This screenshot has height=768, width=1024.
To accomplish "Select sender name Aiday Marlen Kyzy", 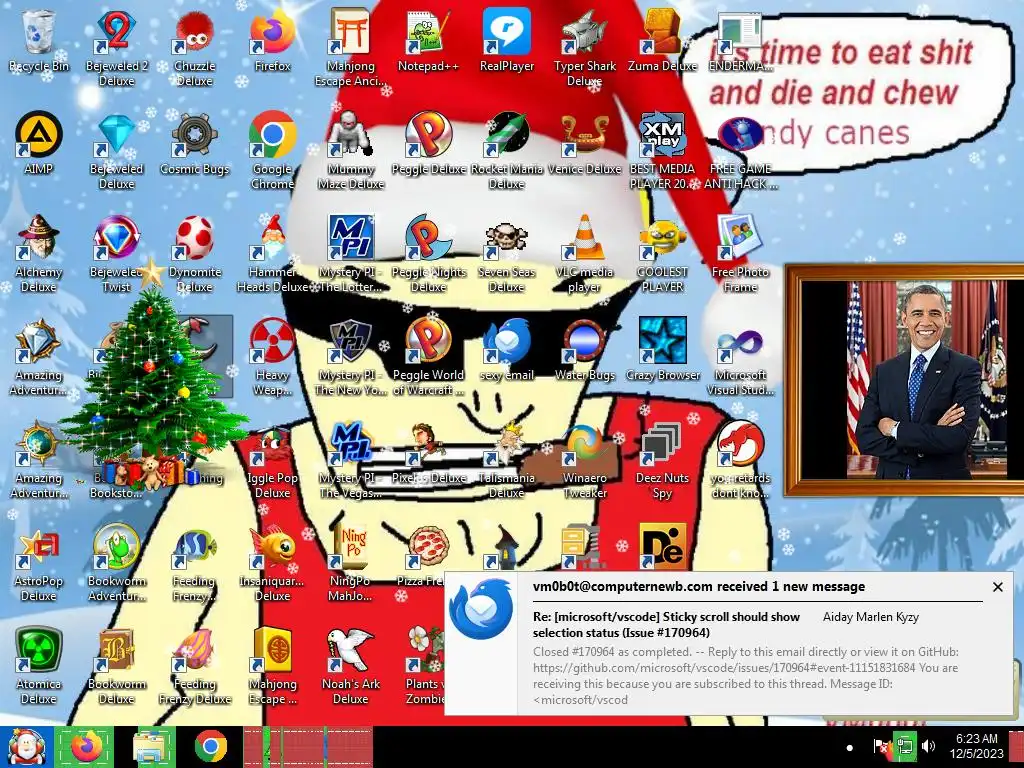I will (x=871, y=616).
